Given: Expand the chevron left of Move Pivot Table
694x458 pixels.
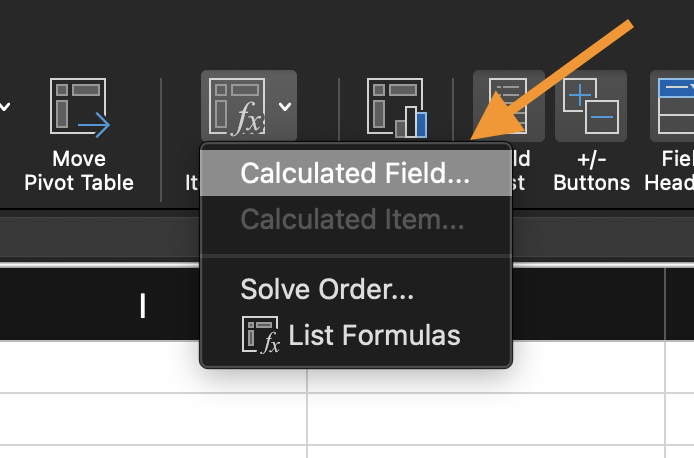Looking at the screenshot, I should [x=8, y=106].
